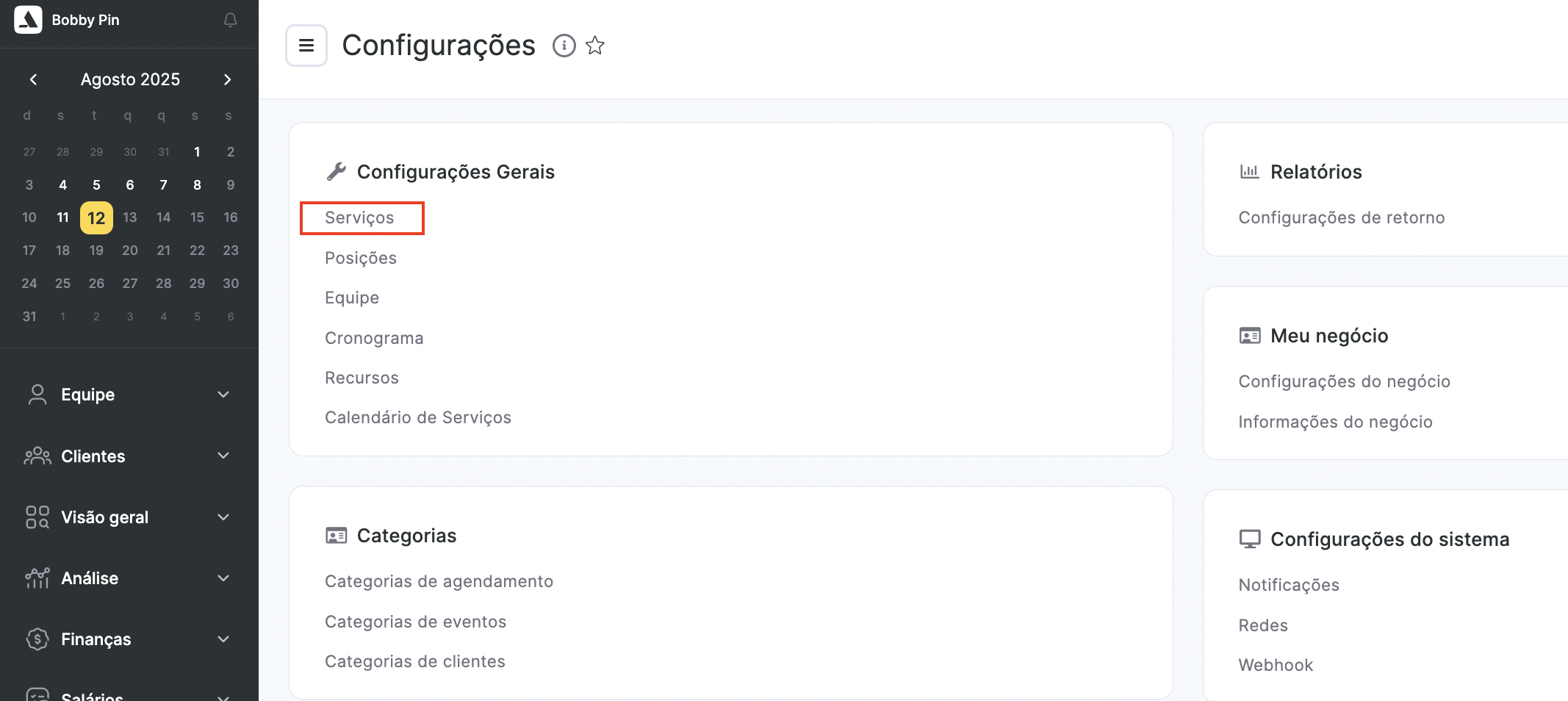Click the Finanças dollar icon
1568x701 pixels.
37,639
